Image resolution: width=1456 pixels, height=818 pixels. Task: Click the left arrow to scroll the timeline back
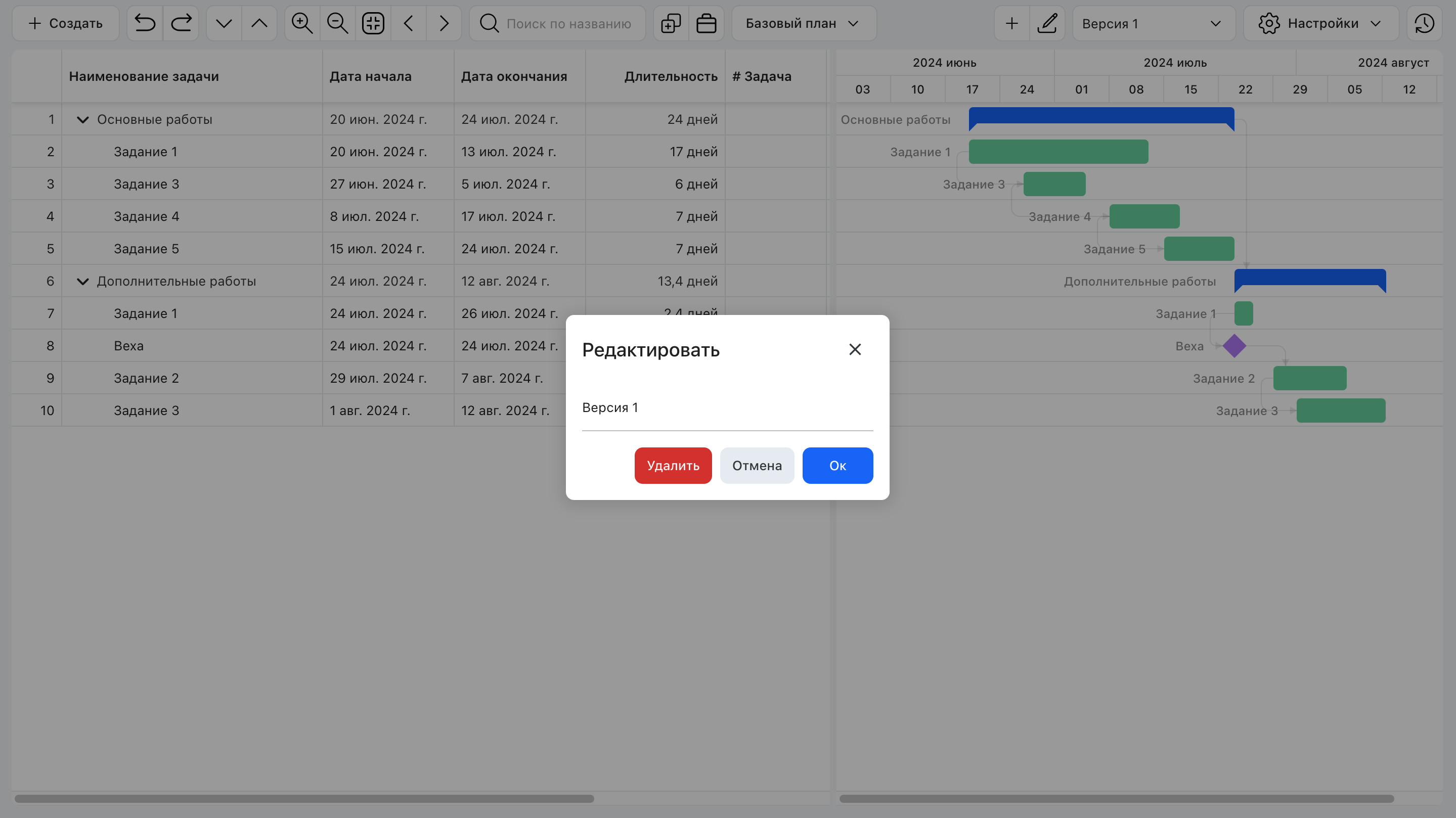(409, 23)
